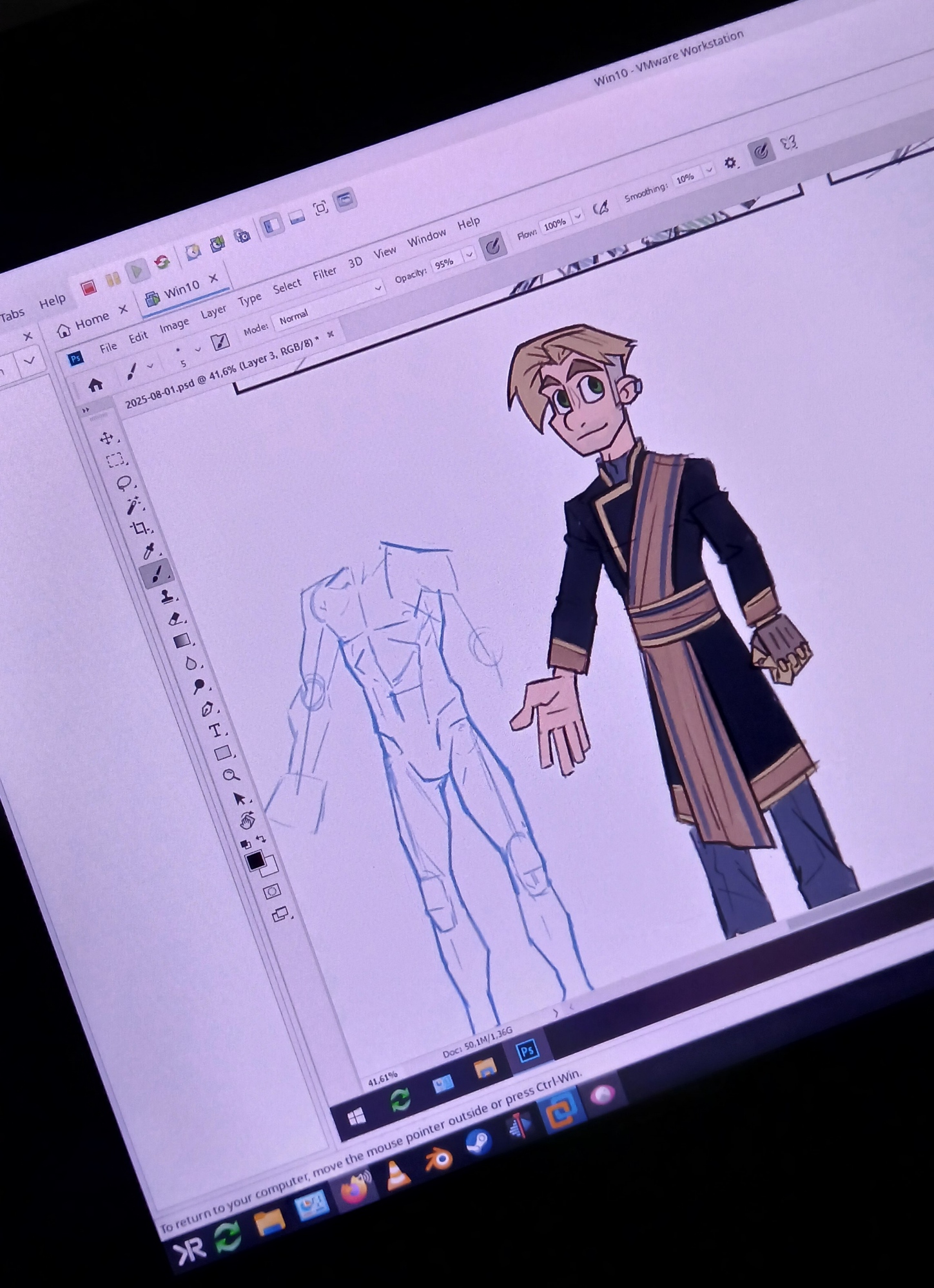
Task: Select the Move tool
Action: click(106, 439)
